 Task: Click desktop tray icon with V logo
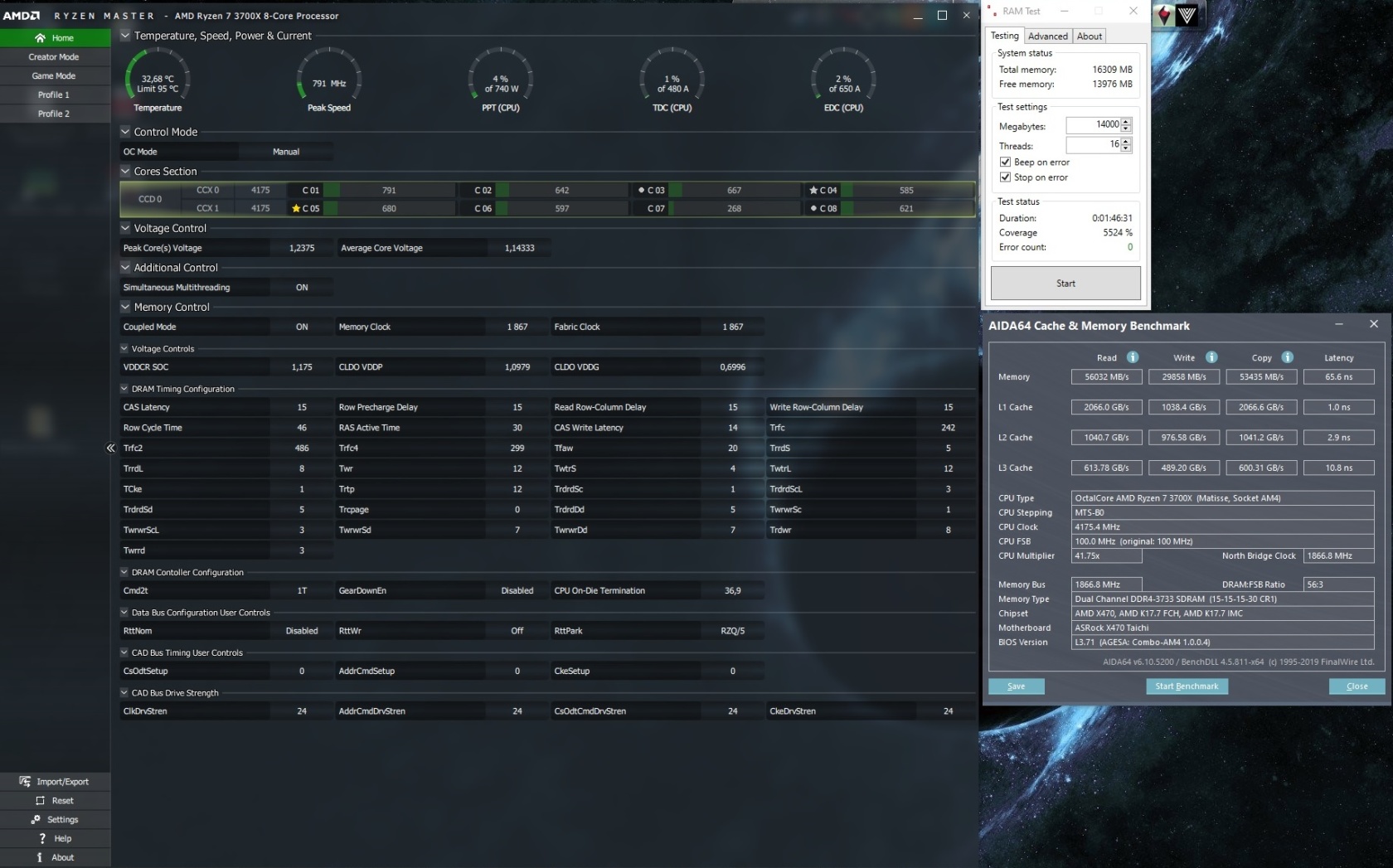1187,15
